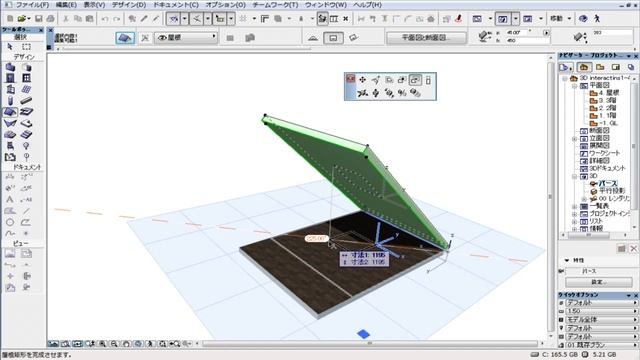Collapse the 特性 properties section
Viewport: 640px width, 360px height.
point(567,260)
